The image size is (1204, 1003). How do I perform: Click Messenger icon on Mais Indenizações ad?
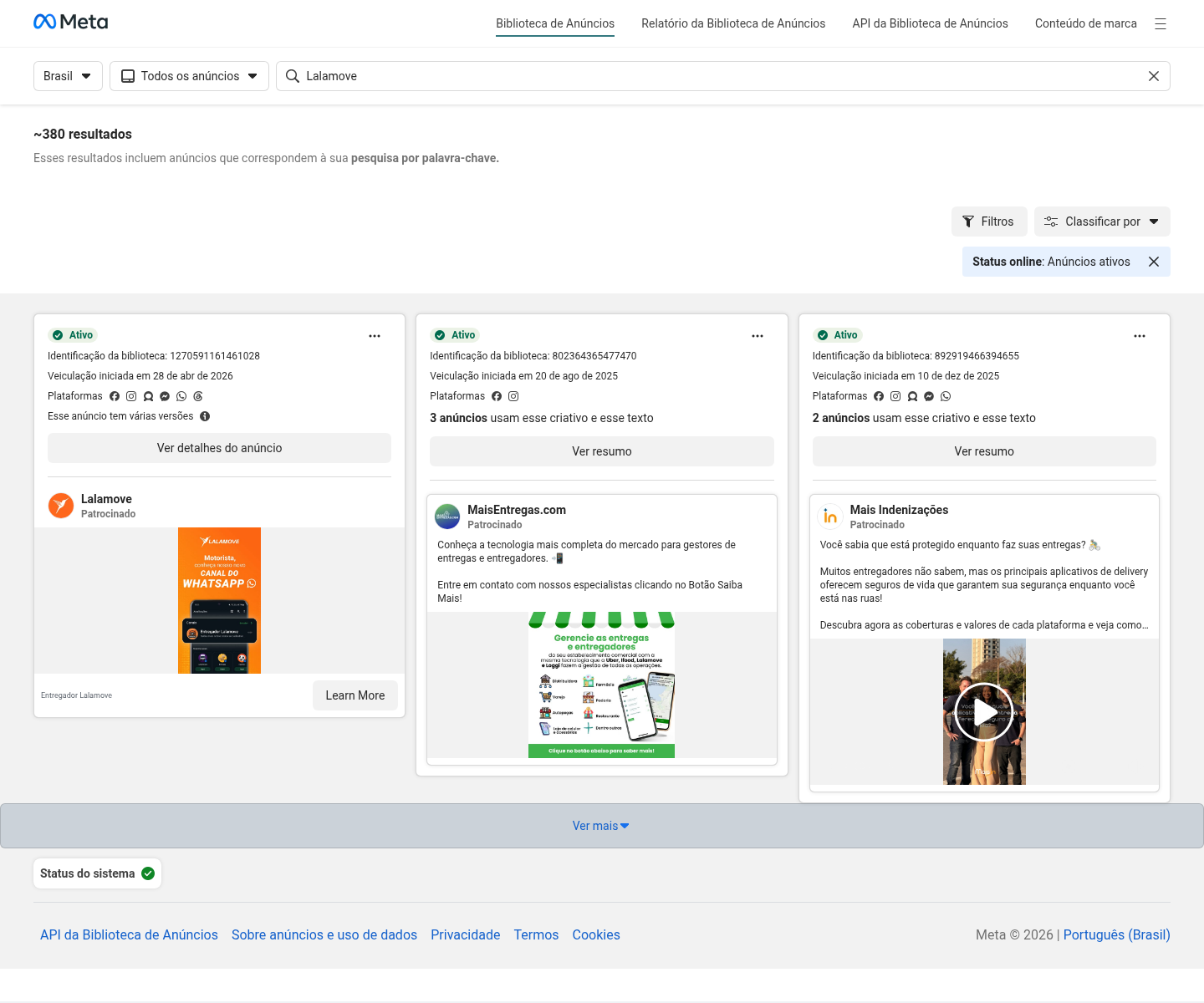coord(929,396)
